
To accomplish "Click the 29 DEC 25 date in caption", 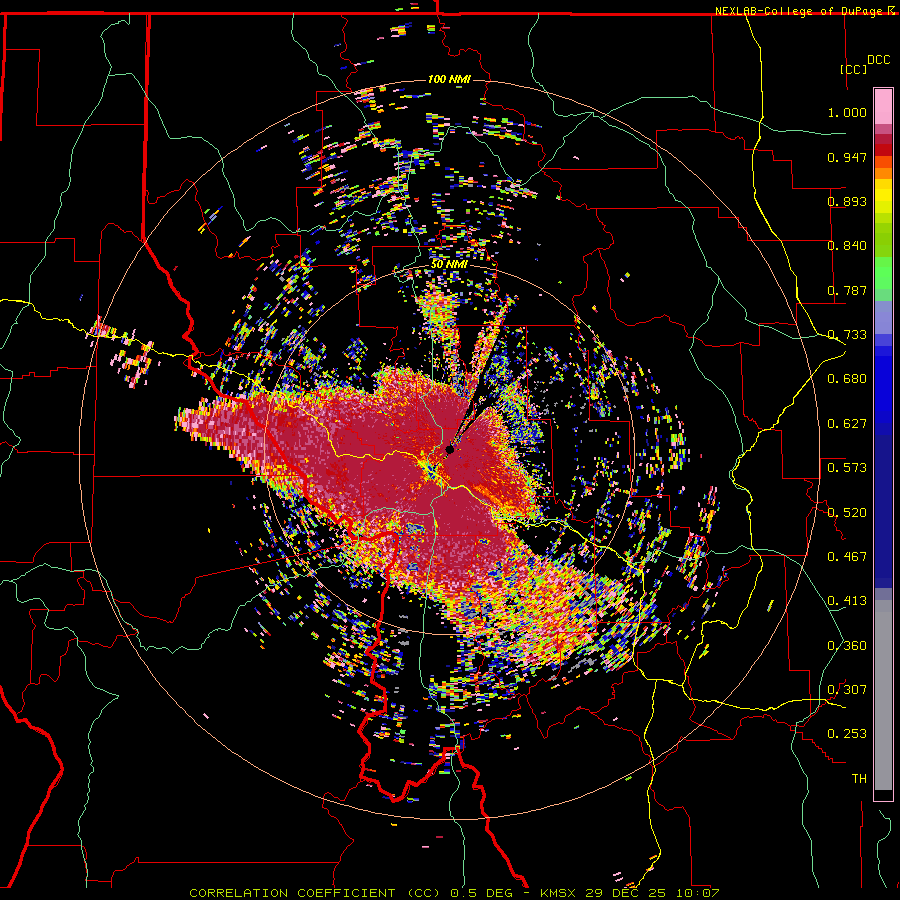I will [x=626, y=893].
